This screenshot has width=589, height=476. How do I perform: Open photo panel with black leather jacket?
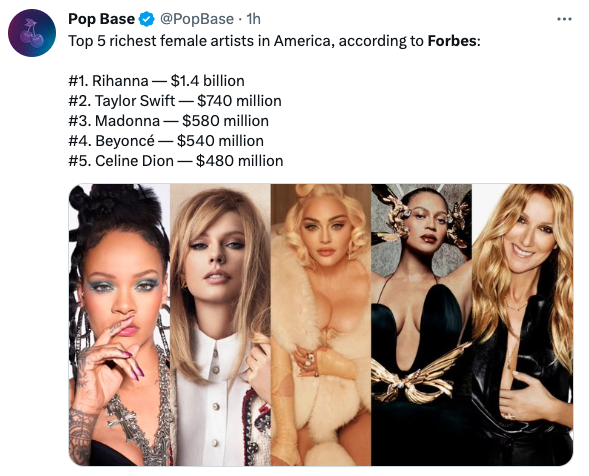[523, 325]
